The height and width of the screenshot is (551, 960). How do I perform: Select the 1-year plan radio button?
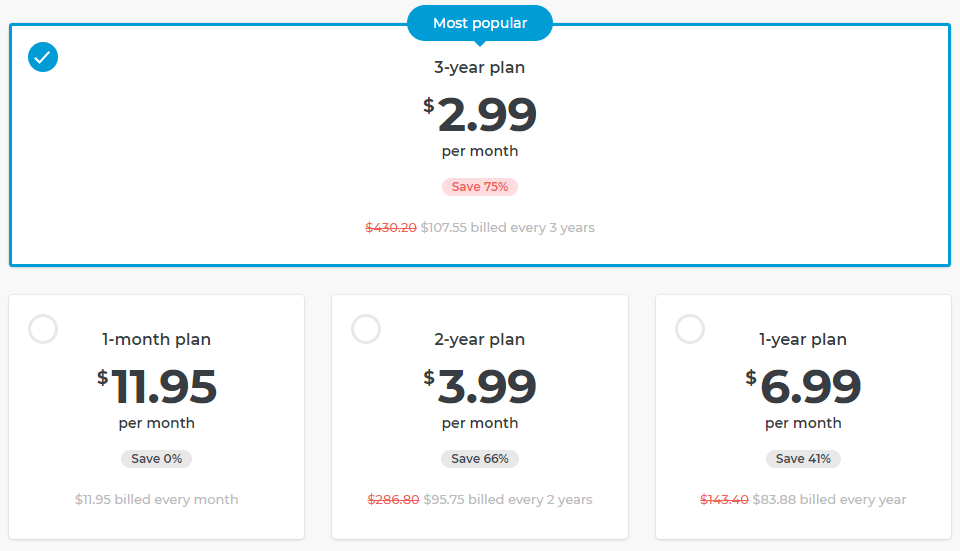click(x=690, y=329)
